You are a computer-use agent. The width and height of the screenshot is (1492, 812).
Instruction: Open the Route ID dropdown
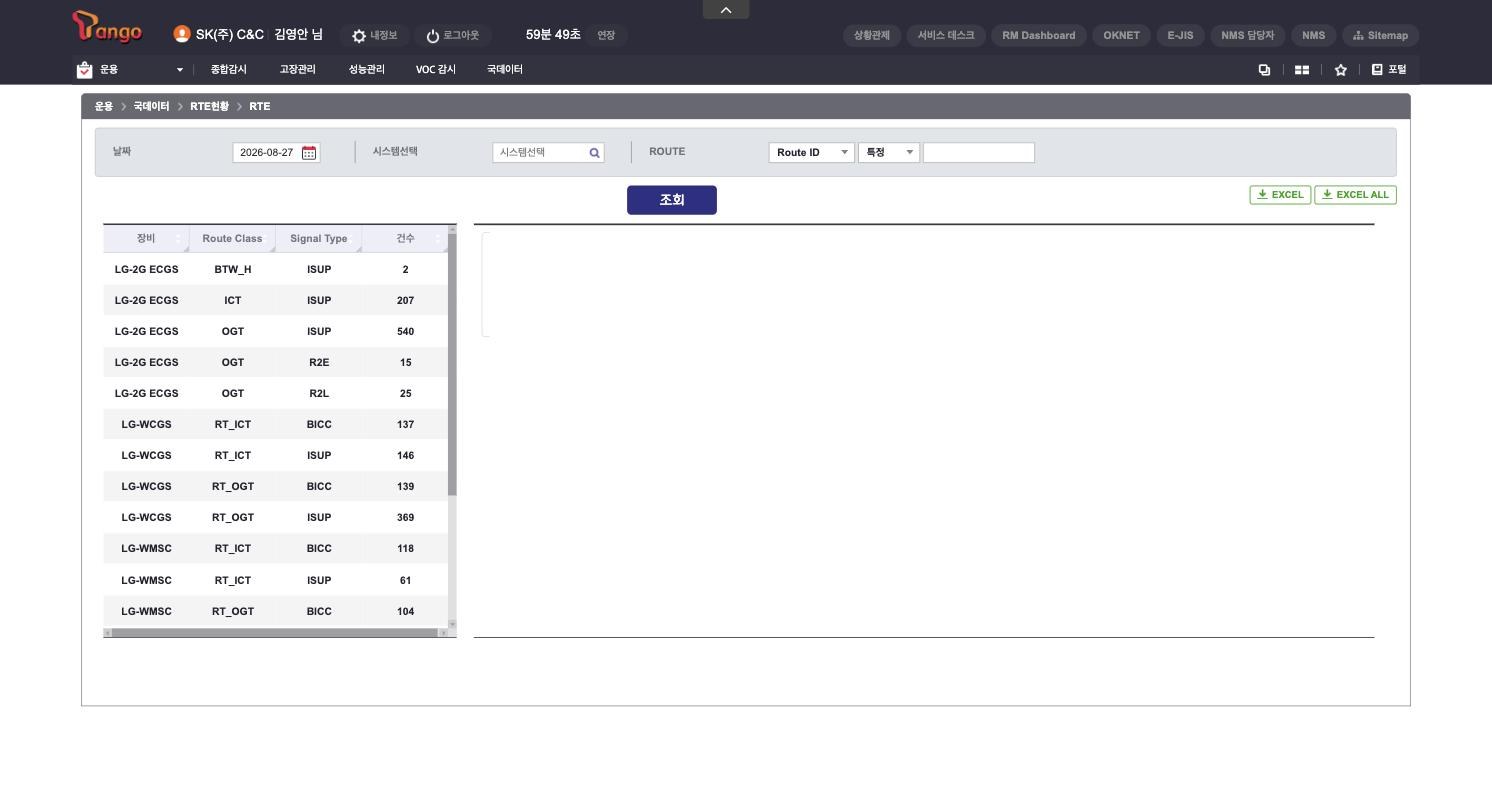(x=811, y=153)
